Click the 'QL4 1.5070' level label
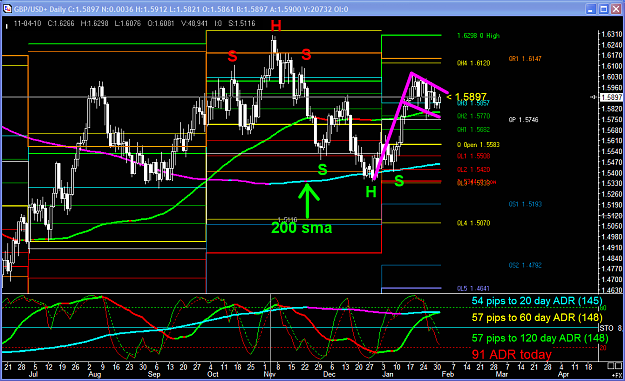 pos(473,223)
